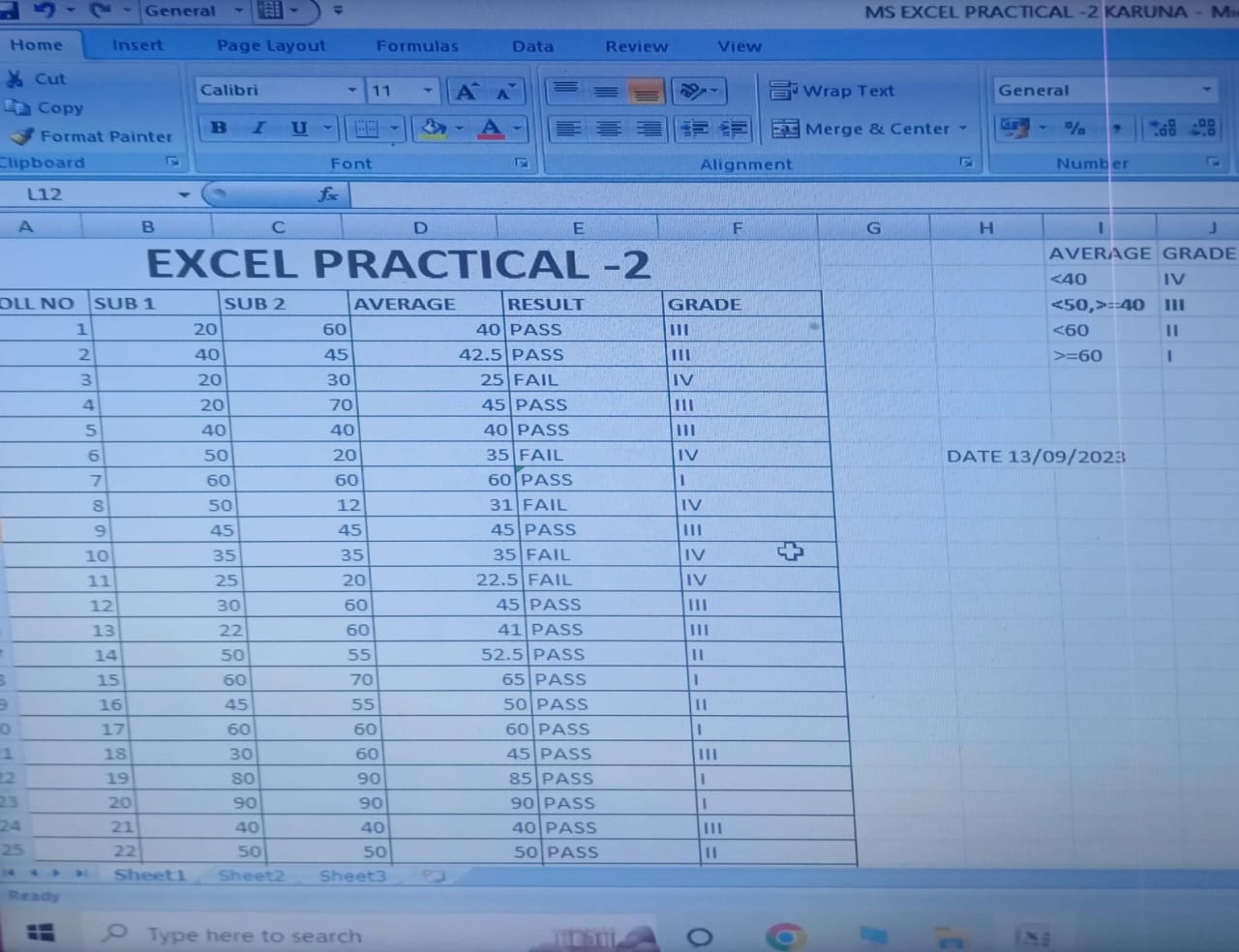This screenshot has width=1239, height=952.
Task: Click the Insert Function fx icon
Action: (328, 194)
